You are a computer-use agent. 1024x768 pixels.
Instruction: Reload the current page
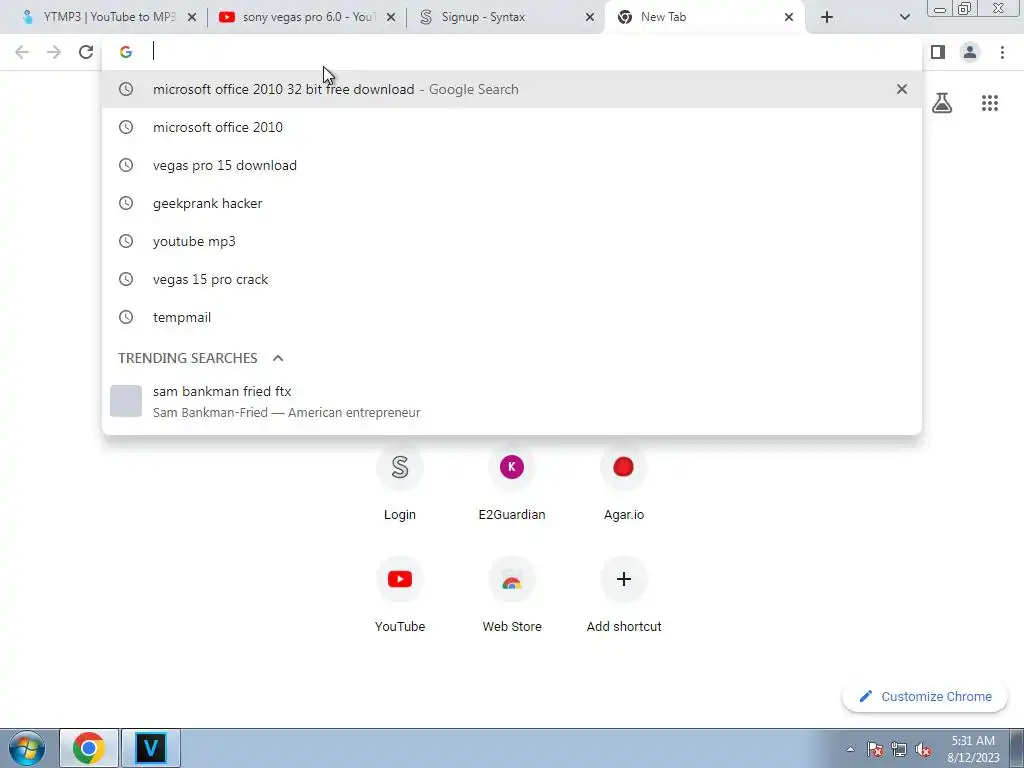(x=86, y=52)
